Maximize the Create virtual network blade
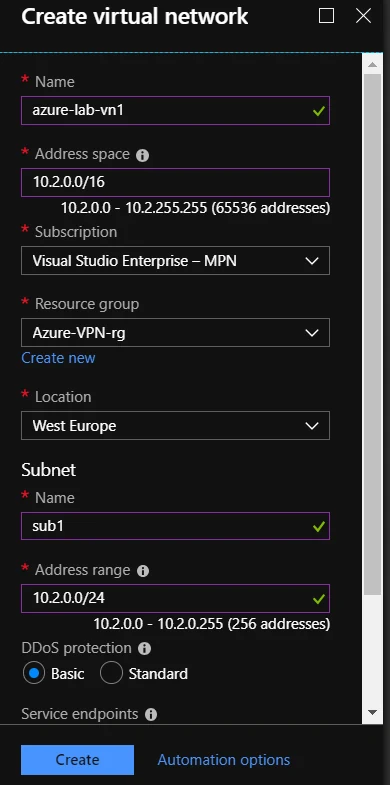Screen dimensions: 390x785 click(x=326, y=16)
